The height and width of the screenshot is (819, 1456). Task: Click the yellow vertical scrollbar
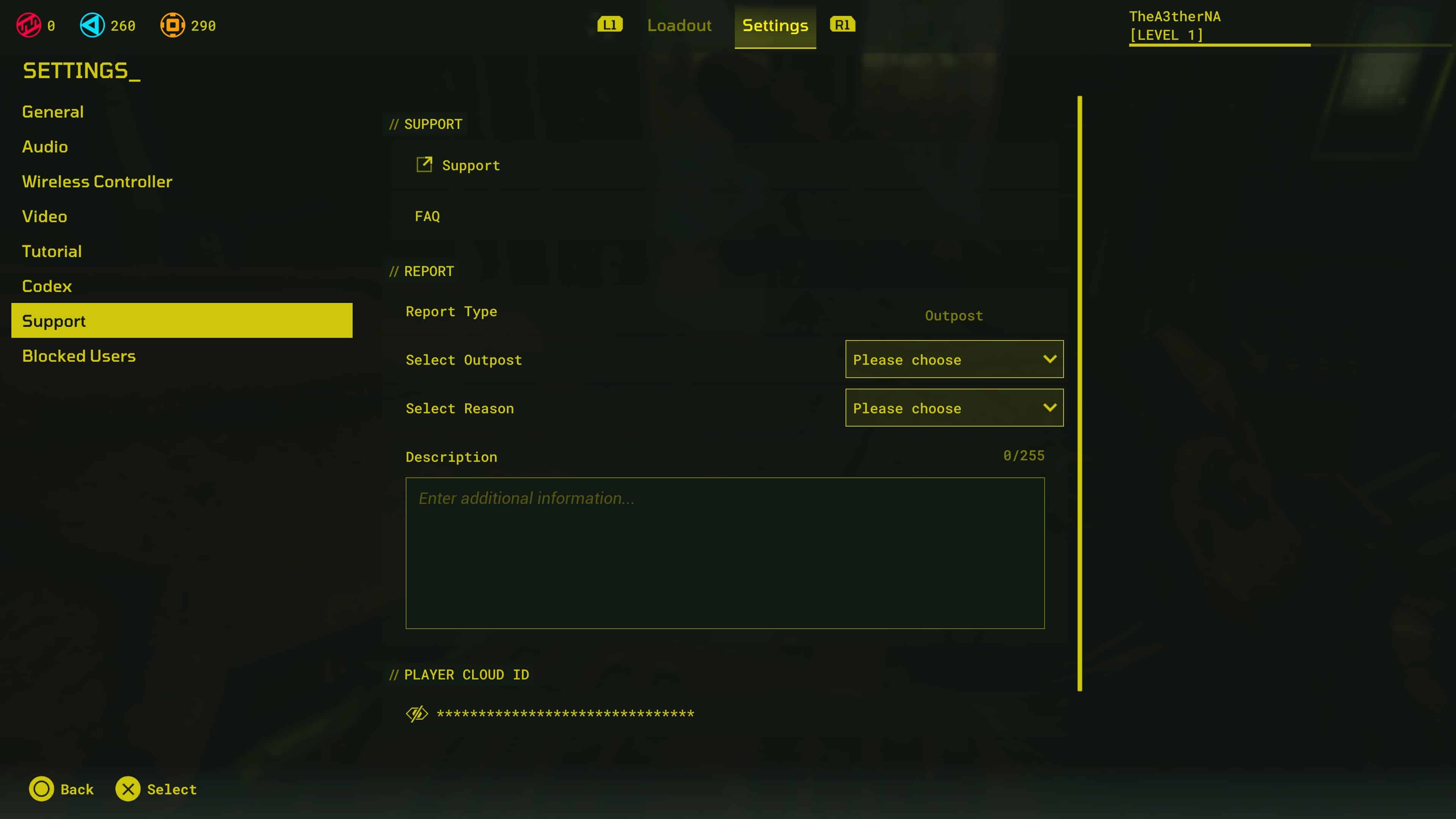pyautogui.click(x=1079, y=394)
